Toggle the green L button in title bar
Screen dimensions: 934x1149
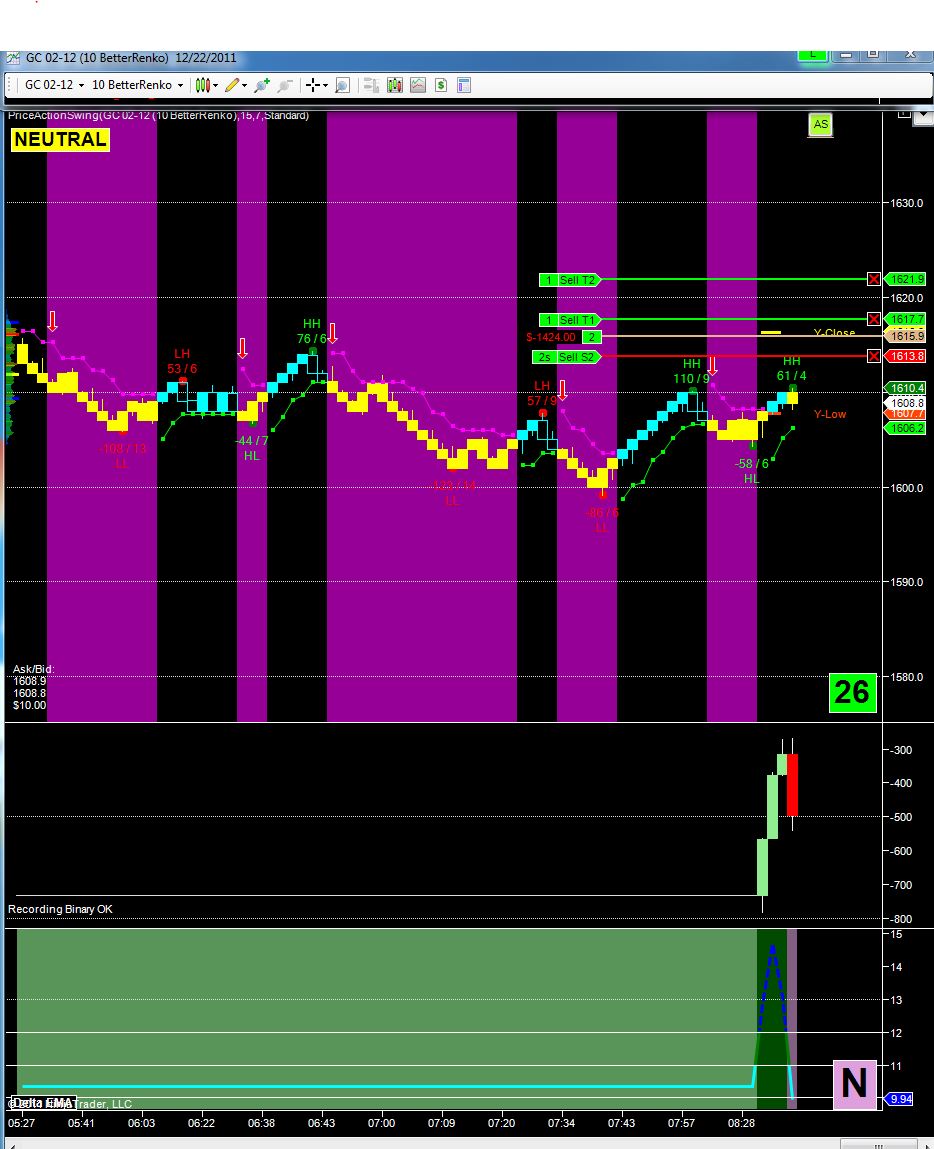(x=812, y=55)
